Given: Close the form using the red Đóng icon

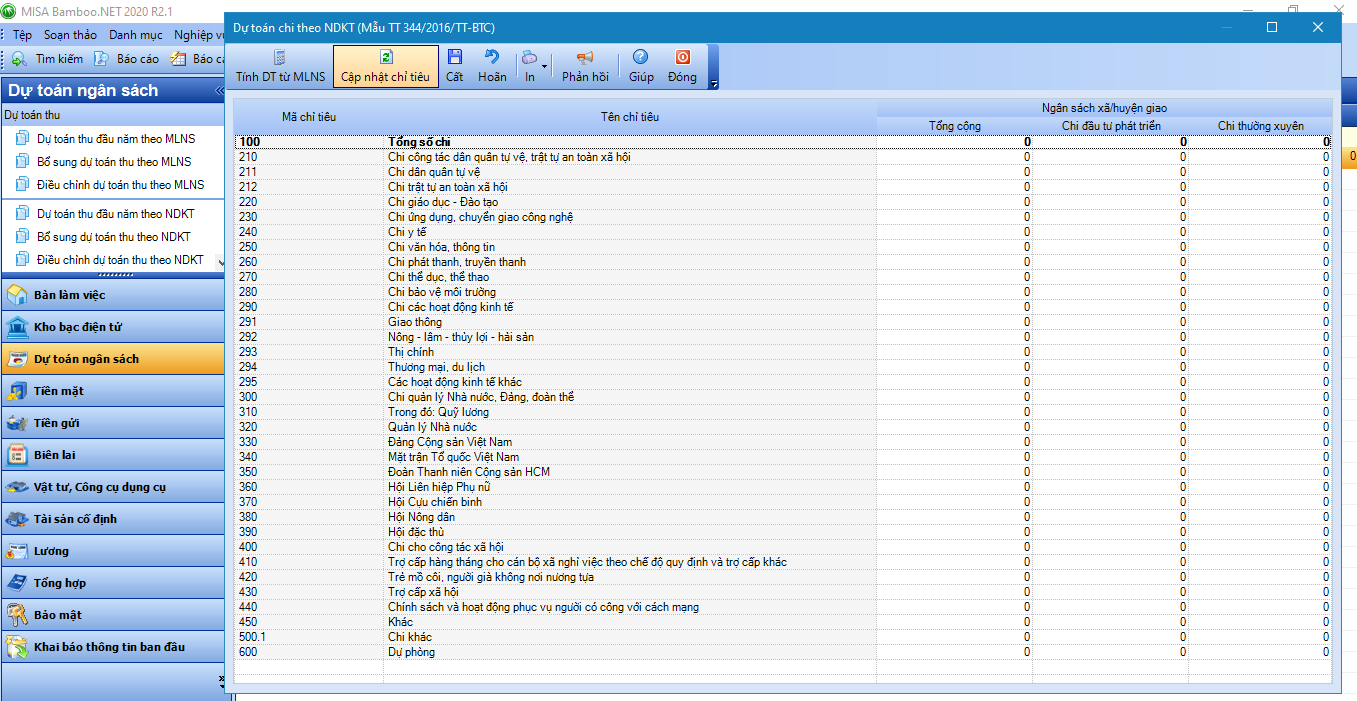Looking at the screenshot, I should pyautogui.click(x=682, y=58).
